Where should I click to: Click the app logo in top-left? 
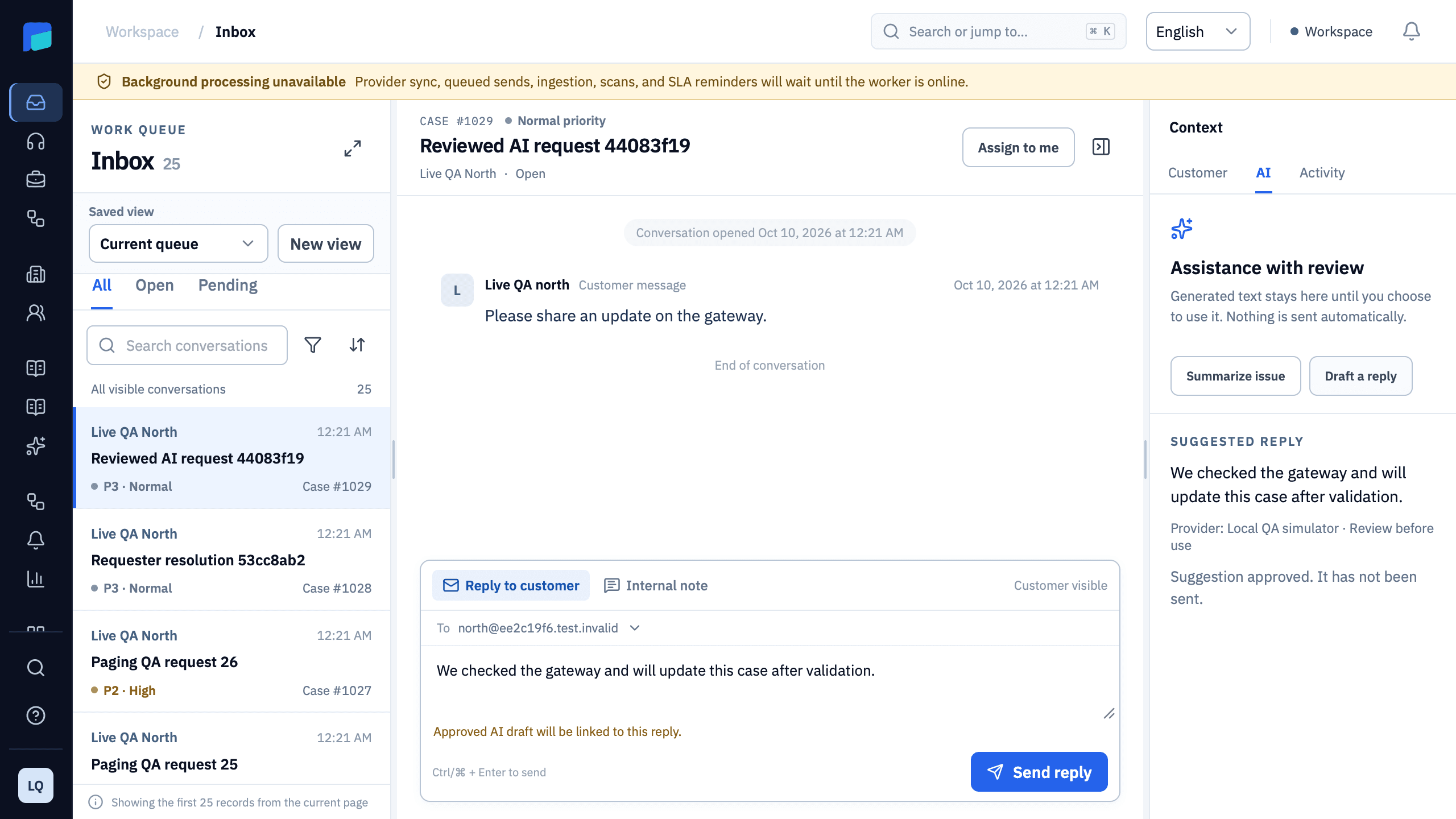(x=38, y=37)
